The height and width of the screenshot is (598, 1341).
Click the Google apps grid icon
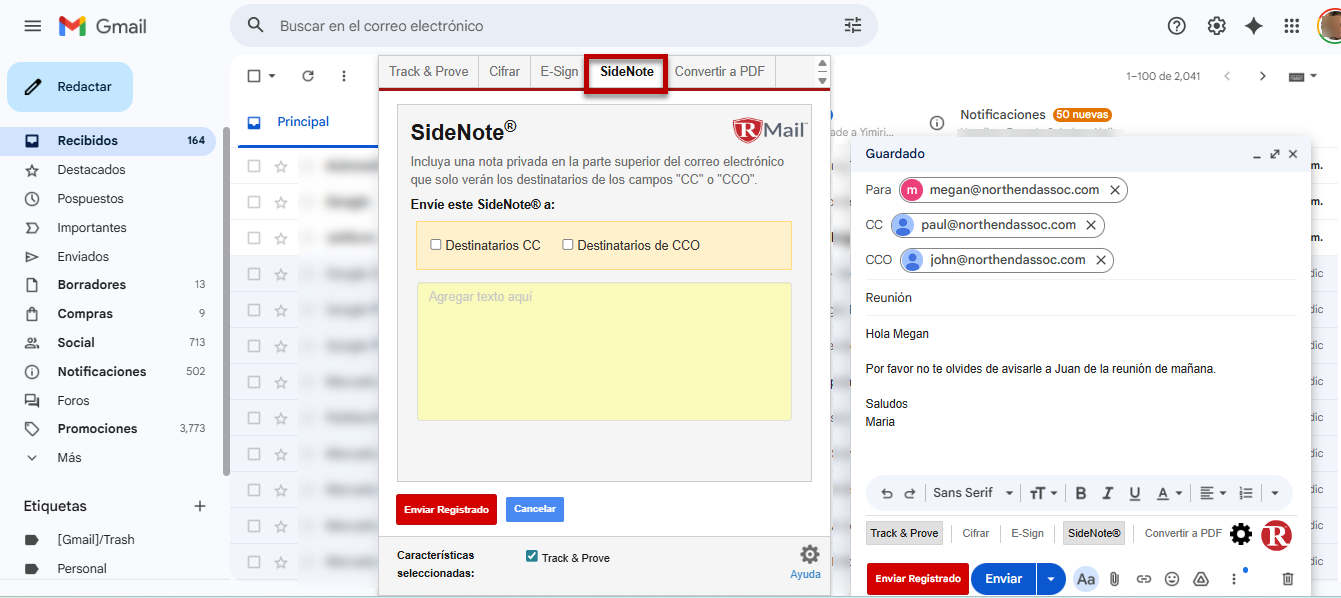coord(1292,26)
